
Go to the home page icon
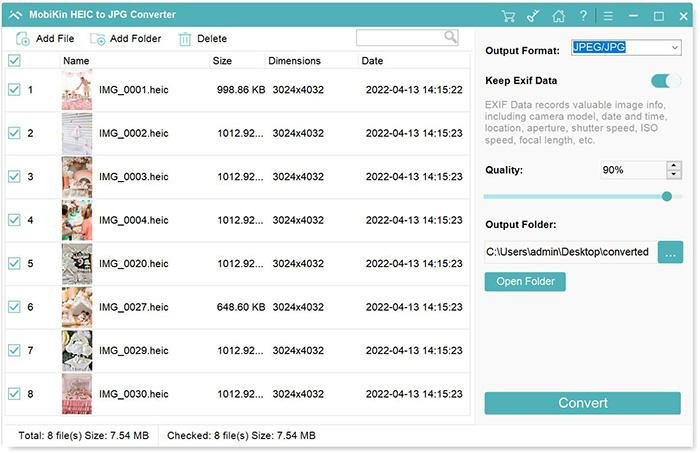click(x=558, y=16)
